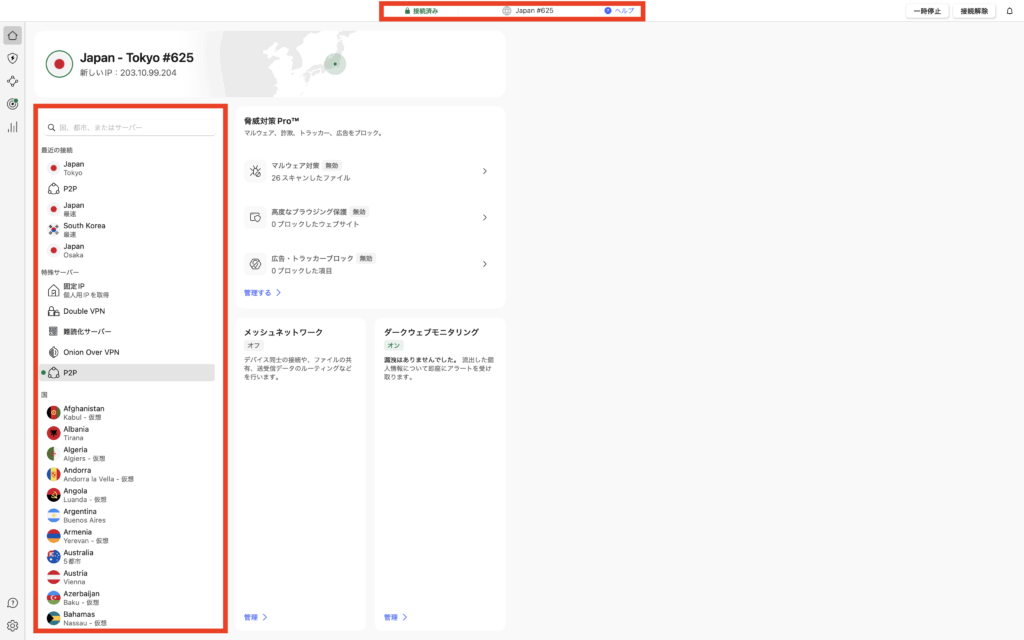The image size is (1024, 640).
Task: Open the statistics bar chart icon
Action: (12, 127)
